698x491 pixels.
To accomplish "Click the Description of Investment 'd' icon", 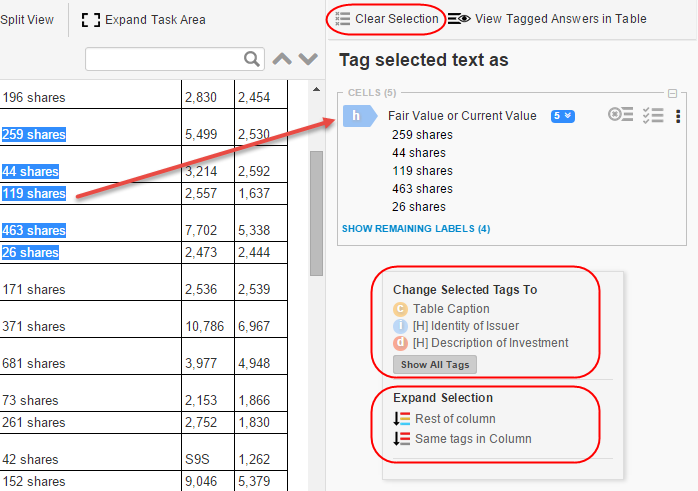I will pyautogui.click(x=400, y=343).
